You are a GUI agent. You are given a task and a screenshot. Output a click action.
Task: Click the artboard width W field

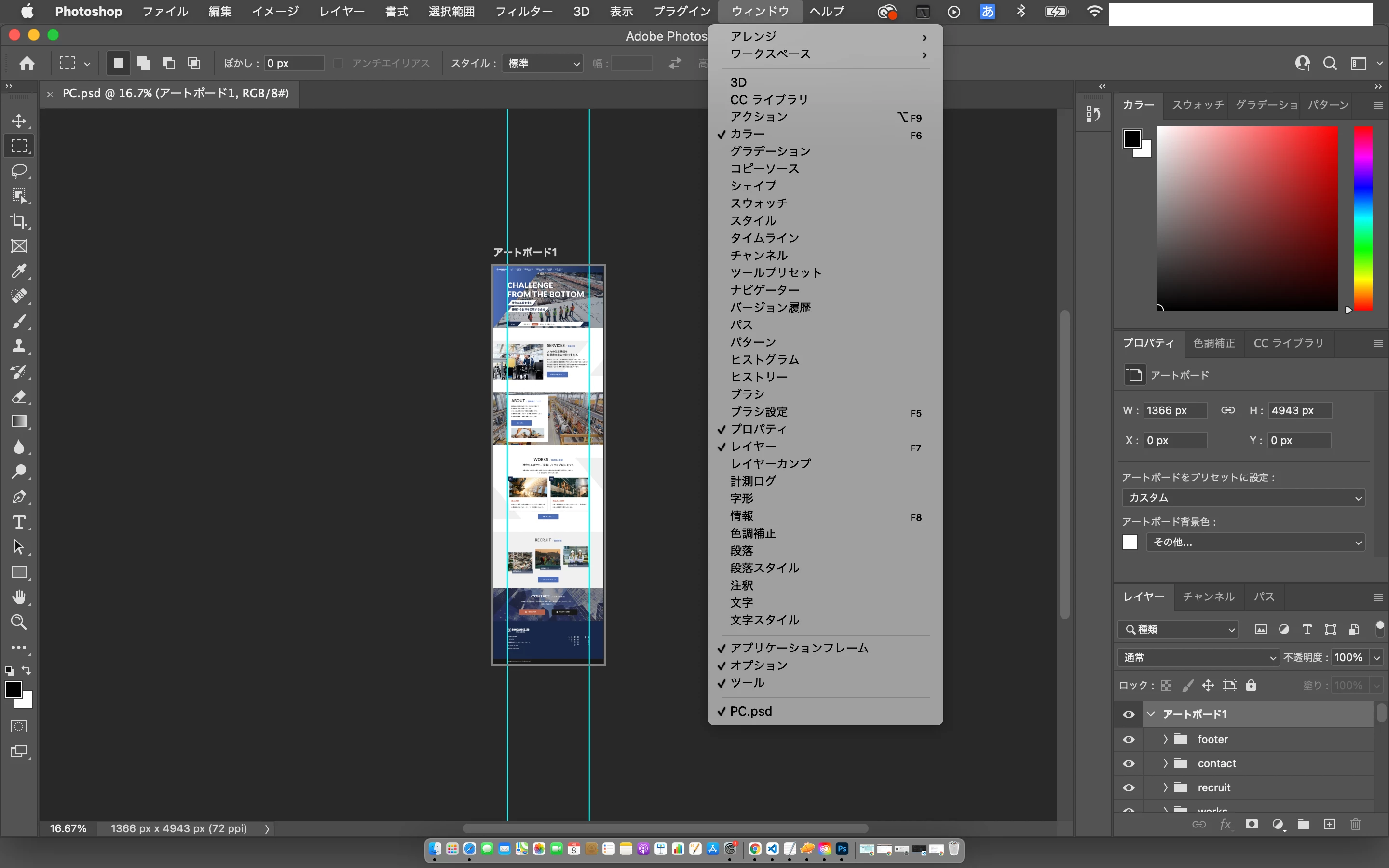click(1174, 410)
